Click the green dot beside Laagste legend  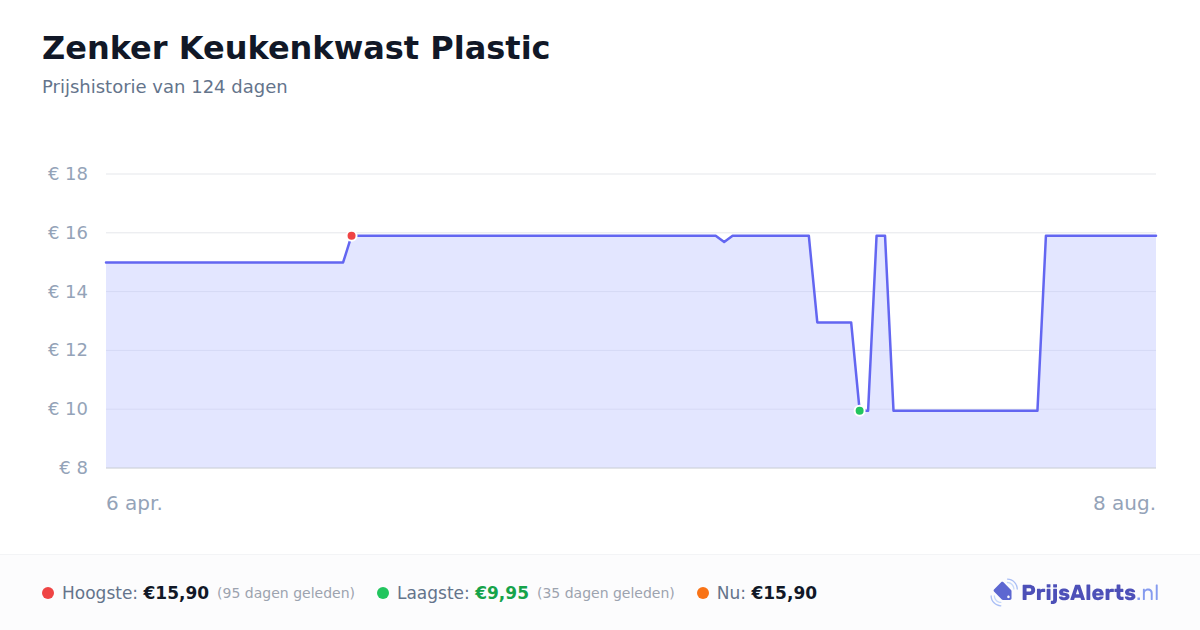(383, 593)
